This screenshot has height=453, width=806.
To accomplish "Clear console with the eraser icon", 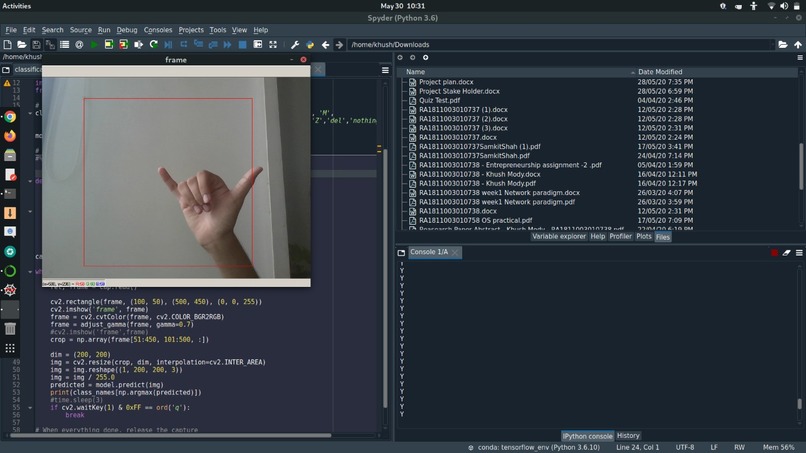I will click(786, 252).
